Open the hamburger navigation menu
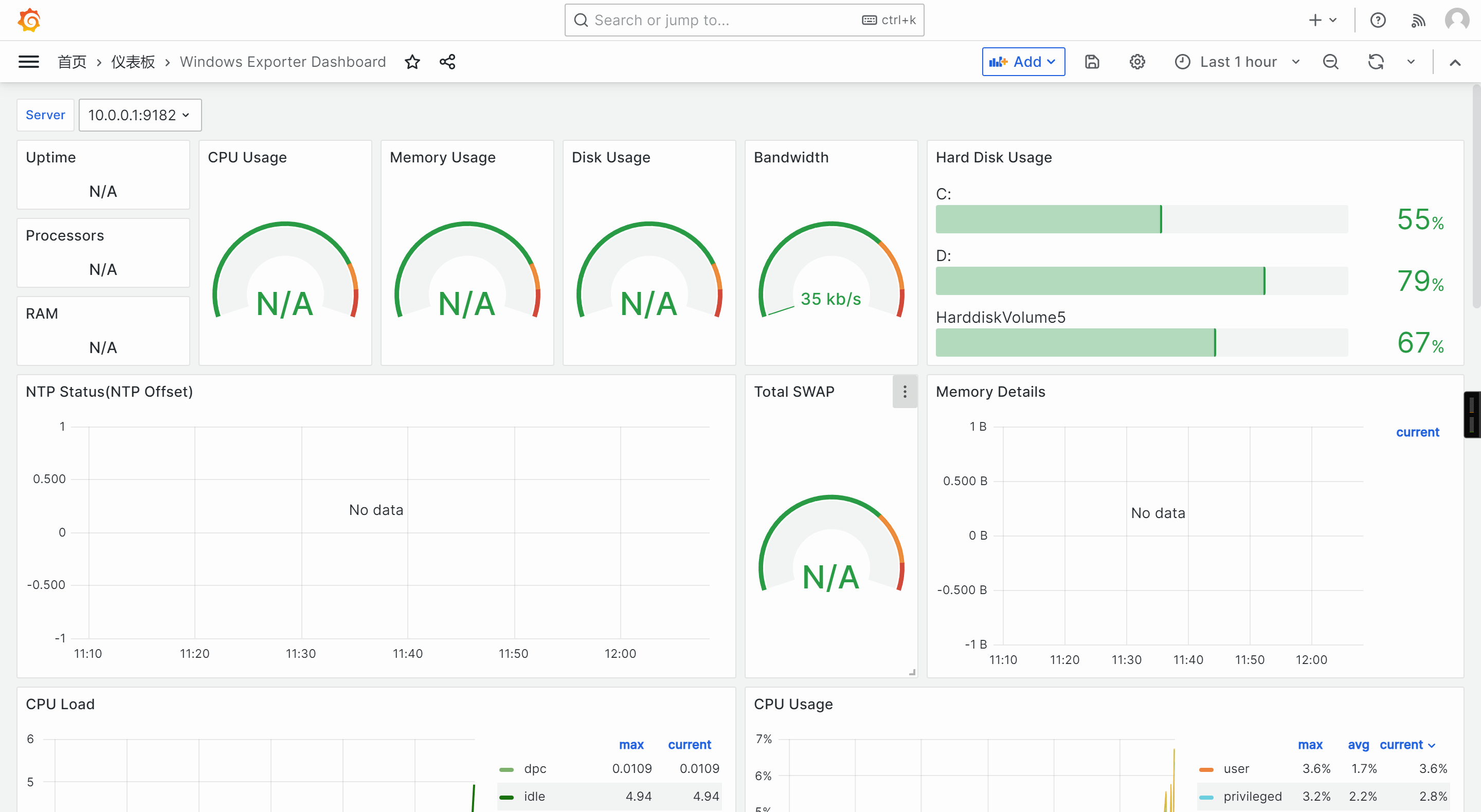The width and height of the screenshot is (1481, 812). (x=29, y=62)
